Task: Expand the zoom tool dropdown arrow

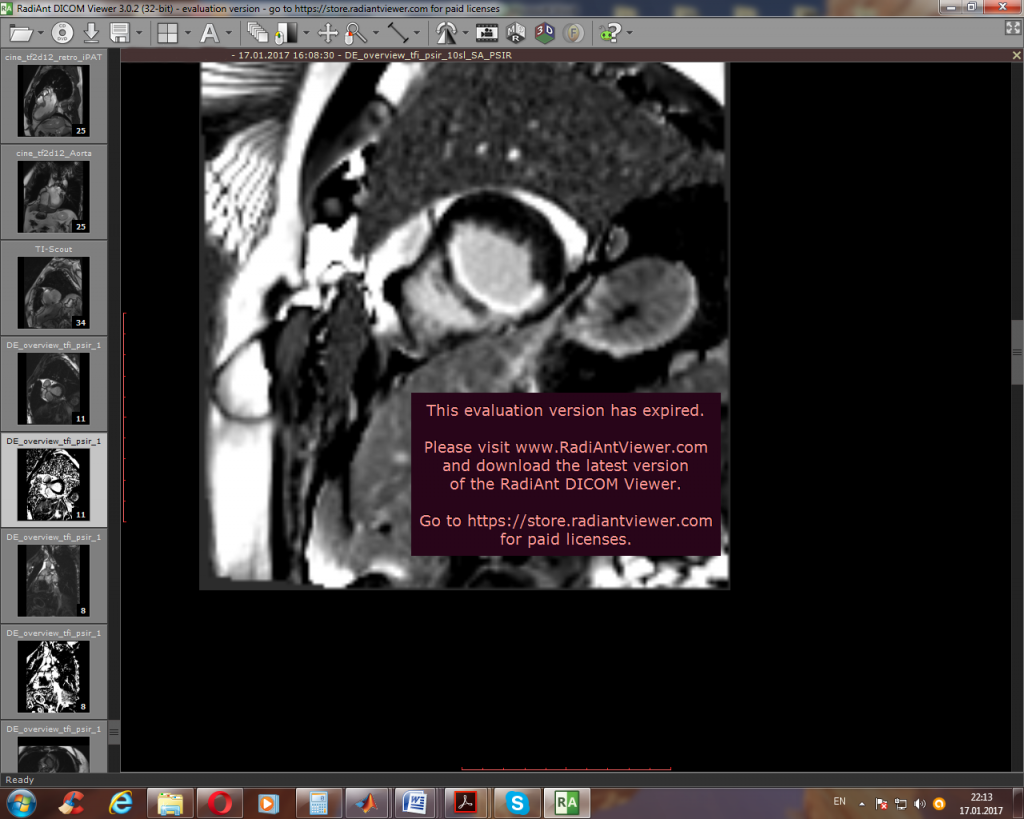Action: coord(376,33)
